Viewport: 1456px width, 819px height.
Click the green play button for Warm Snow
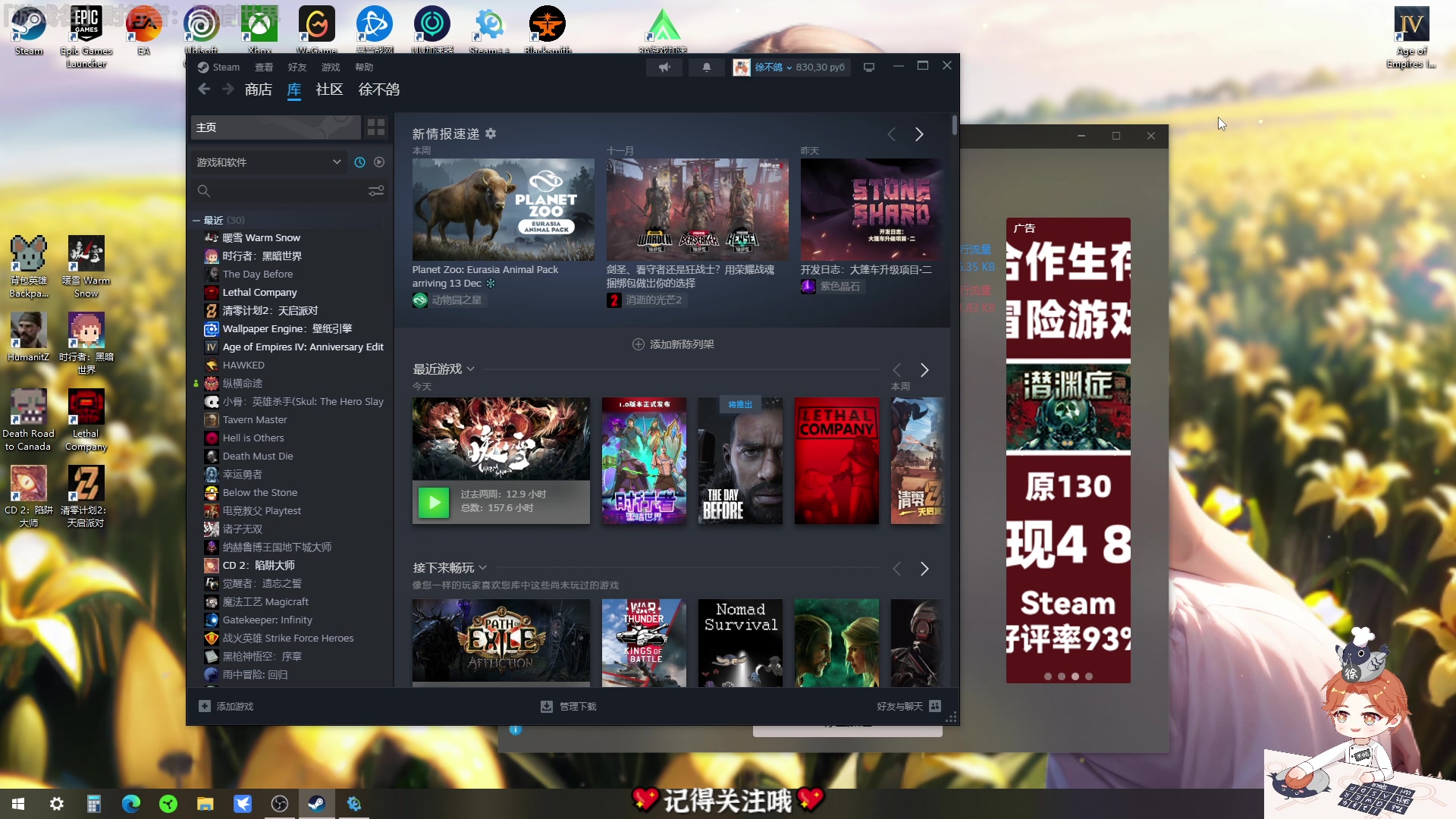click(434, 501)
